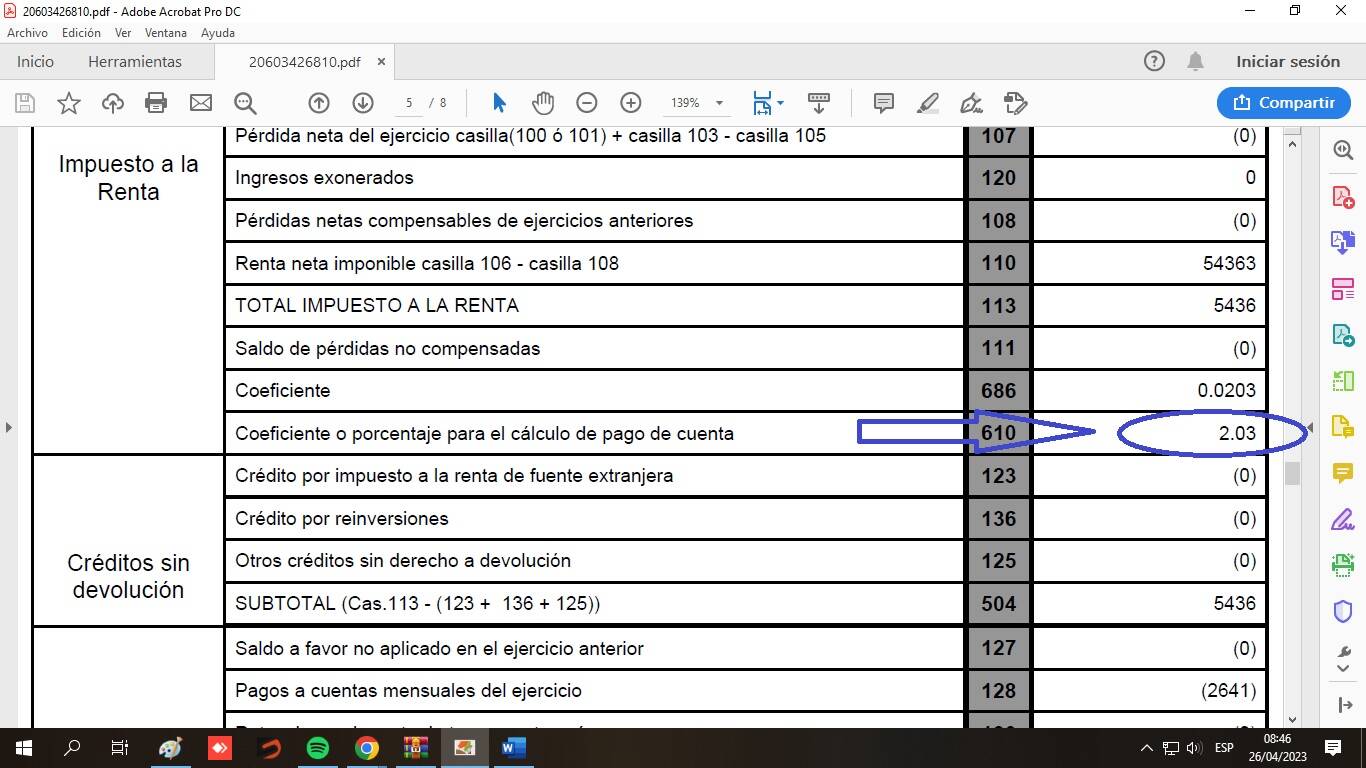The height and width of the screenshot is (768, 1366).
Task: Send file by email envelope icon
Action: tap(201, 103)
